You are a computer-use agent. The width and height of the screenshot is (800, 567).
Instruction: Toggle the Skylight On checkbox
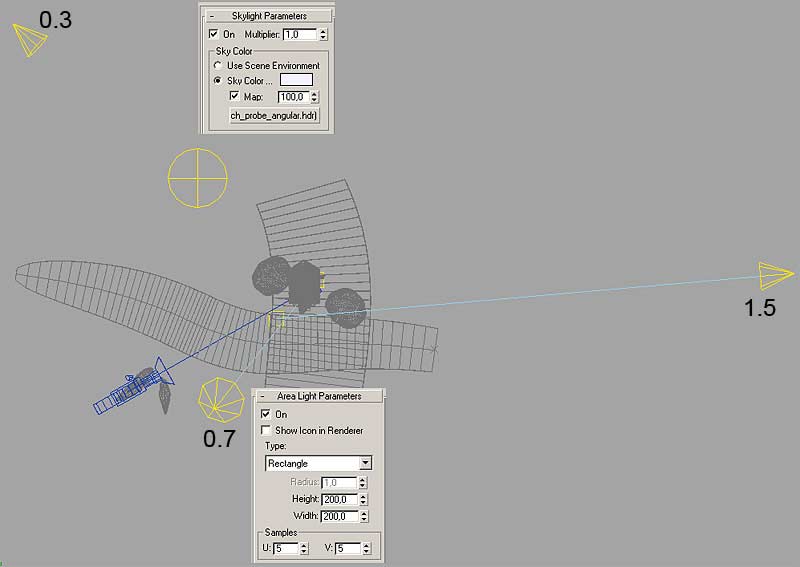[x=214, y=34]
